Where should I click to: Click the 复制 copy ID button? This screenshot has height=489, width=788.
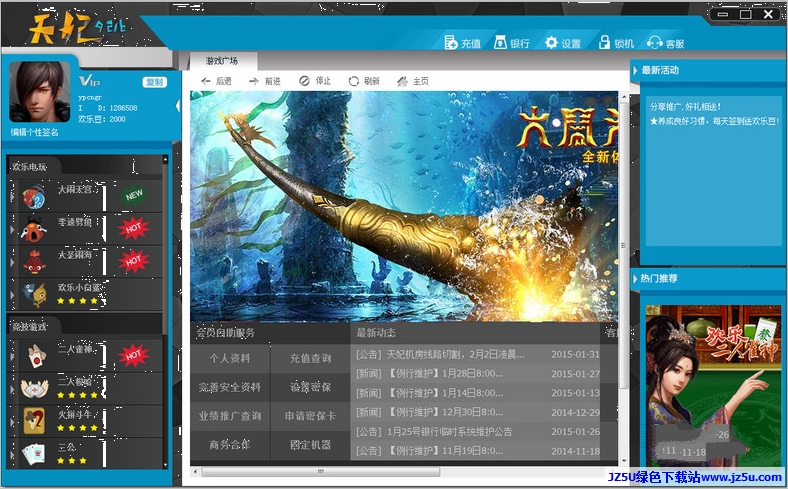(x=155, y=82)
